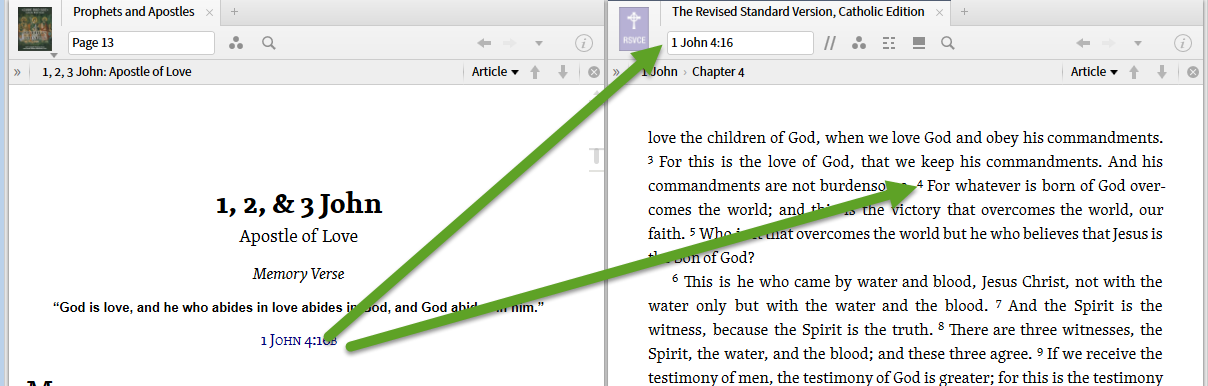Go back in Prophets and Apostles history
Screen dimensions: 1208x386
tap(484, 43)
